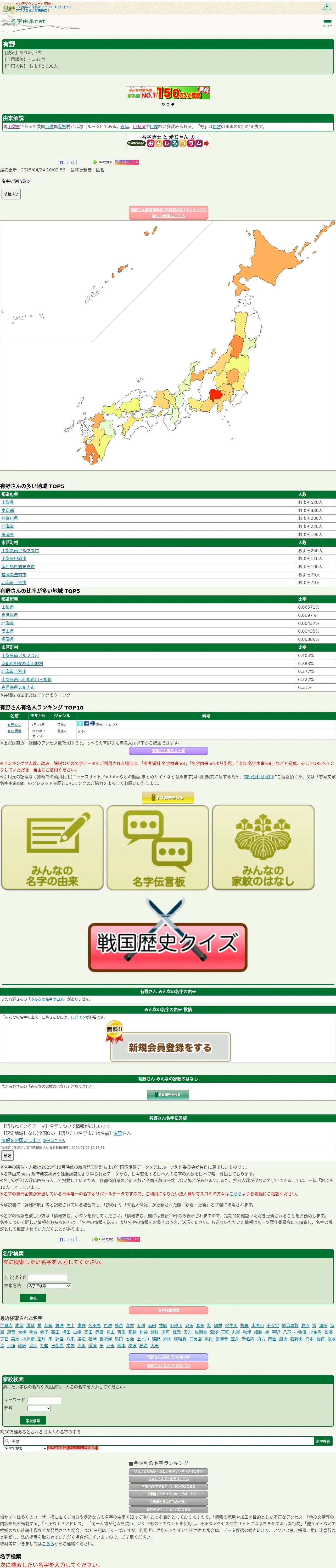Open the hamburger menu icon

[x=327, y=22]
